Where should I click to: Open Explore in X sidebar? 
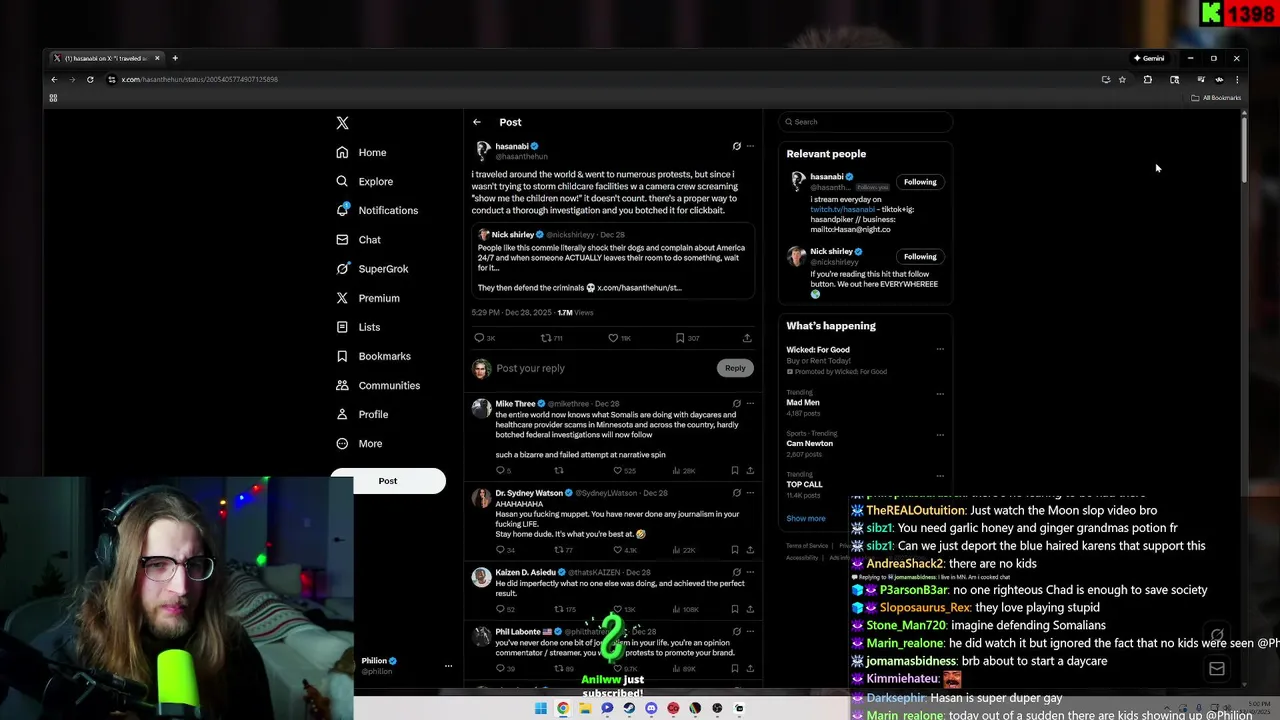click(364, 181)
